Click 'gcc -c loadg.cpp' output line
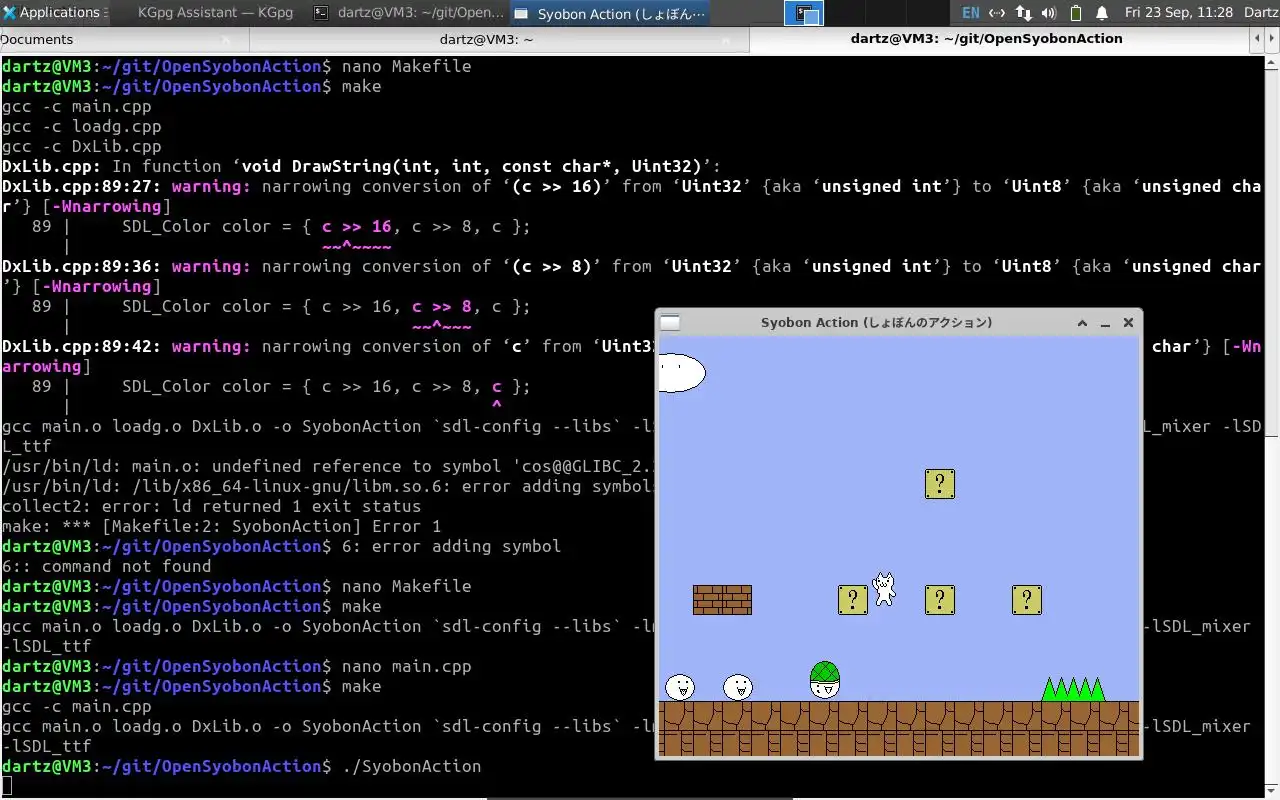This screenshot has height=800, width=1280. [x=81, y=126]
